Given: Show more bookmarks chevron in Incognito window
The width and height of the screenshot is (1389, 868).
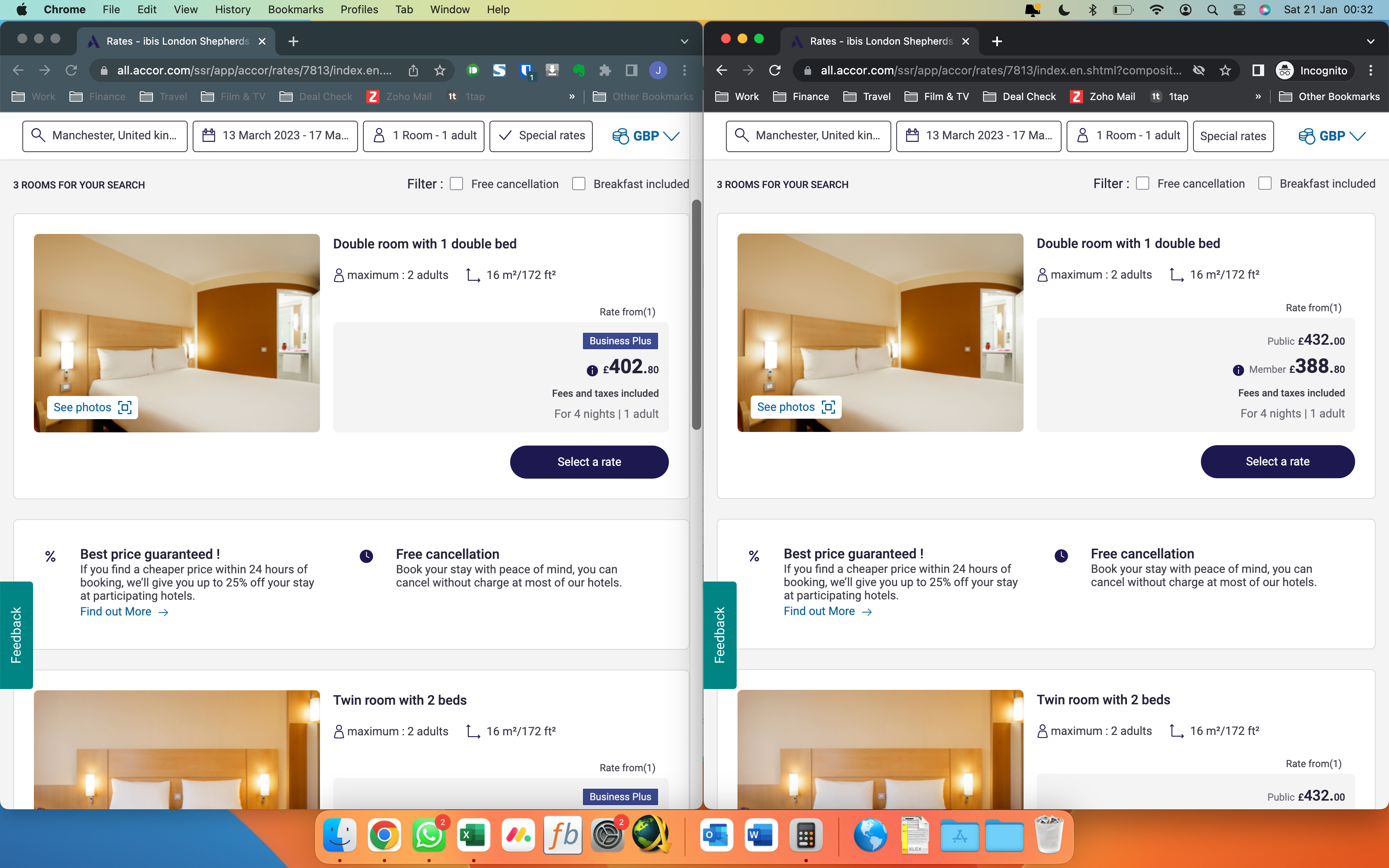Looking at the screenshot, I should click(x=1258, y=96).
